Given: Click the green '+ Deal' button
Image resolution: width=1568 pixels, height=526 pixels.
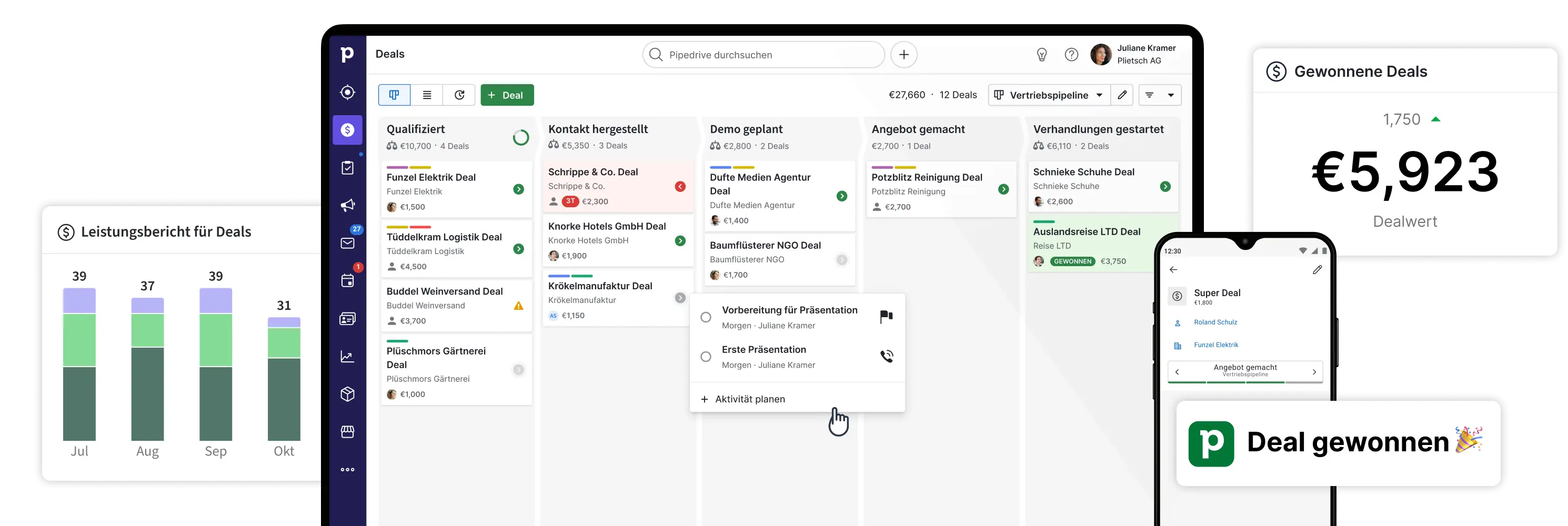Looking at the screenshot, I should point(507,95).
